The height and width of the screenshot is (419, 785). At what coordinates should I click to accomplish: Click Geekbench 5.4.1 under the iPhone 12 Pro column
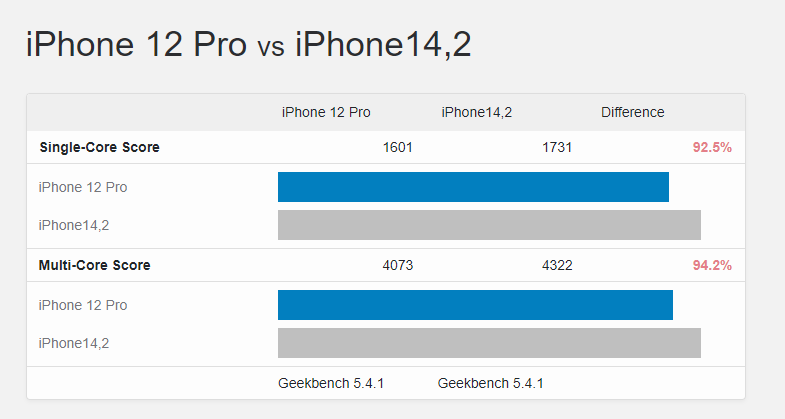(331, 383)
